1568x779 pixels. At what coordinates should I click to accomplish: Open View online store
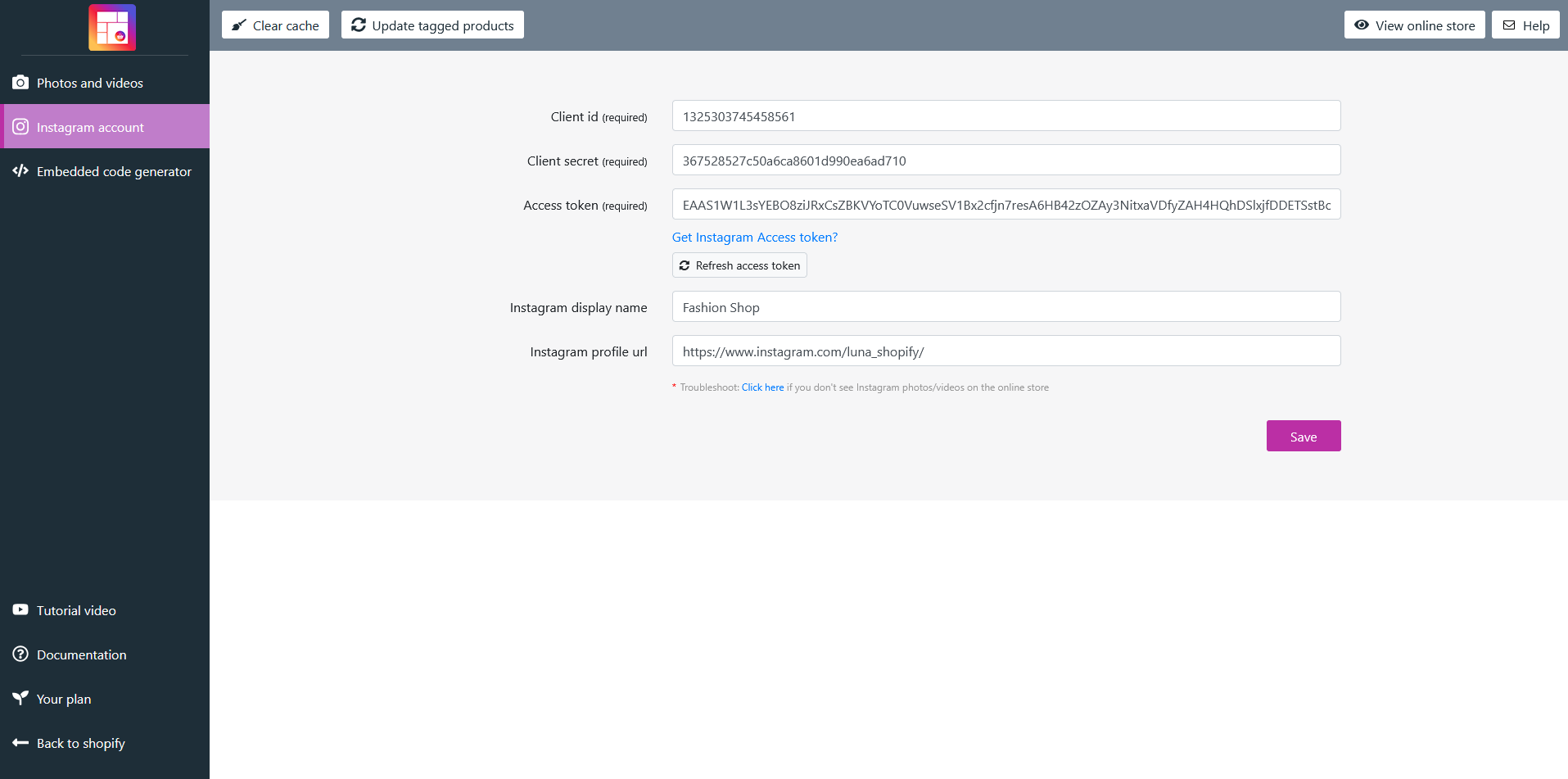pyautogui.click(x=1414, y=25)
